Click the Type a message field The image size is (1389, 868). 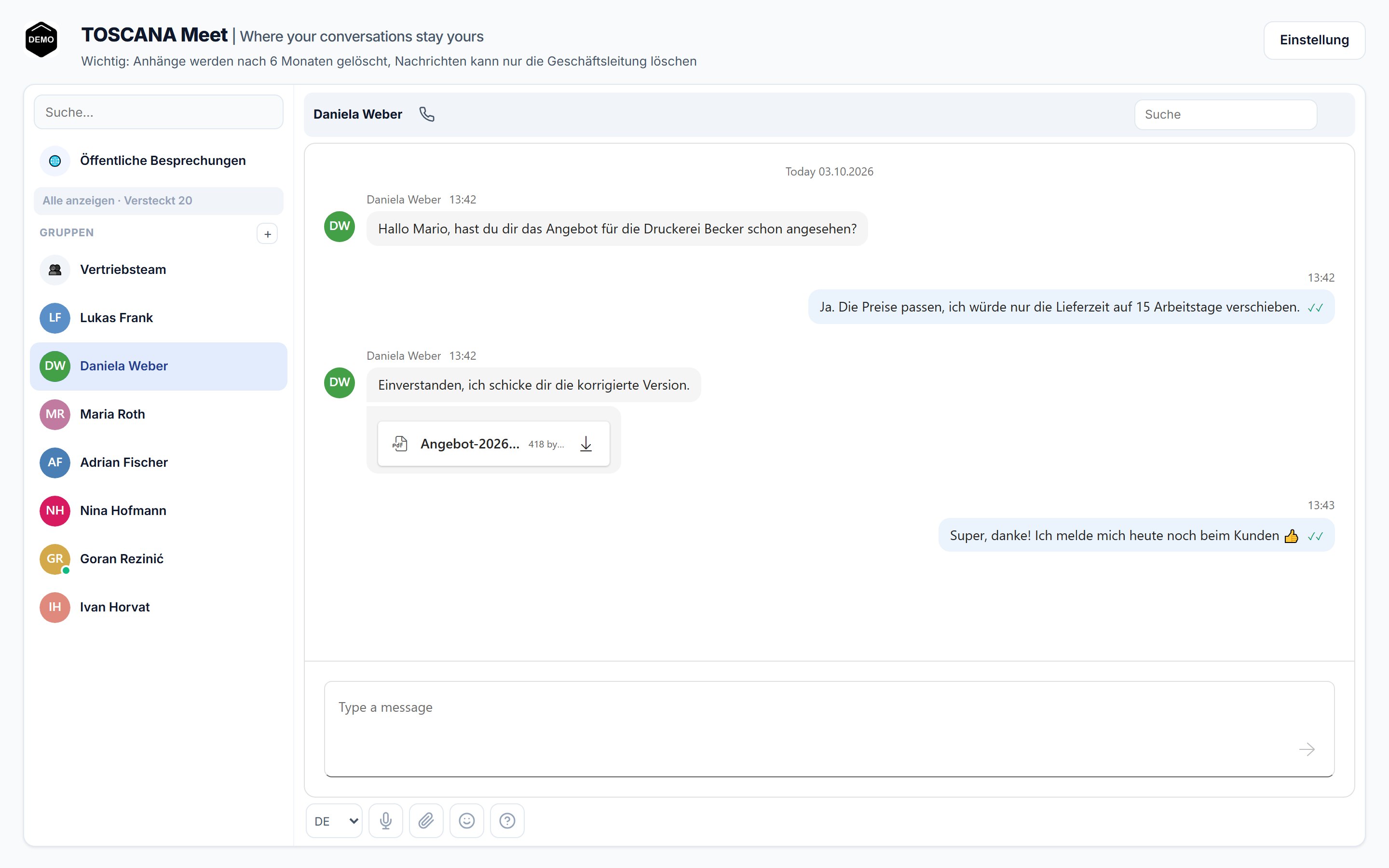coord(829,729)
